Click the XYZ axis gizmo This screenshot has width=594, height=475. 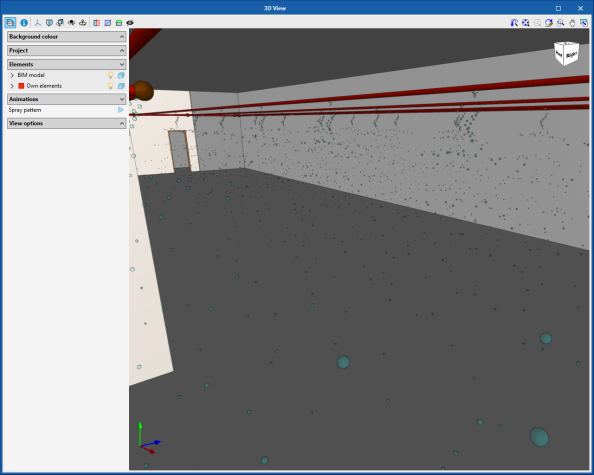coord(150,438)
